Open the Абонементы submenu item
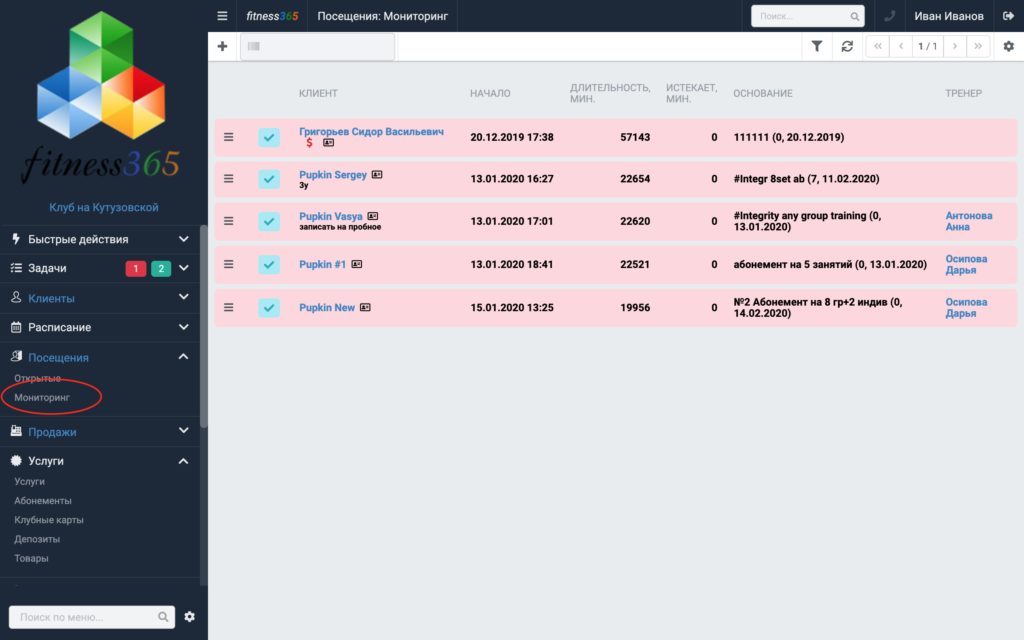Viewport: 1024px width, 640px height. click(x=43, y=500)
